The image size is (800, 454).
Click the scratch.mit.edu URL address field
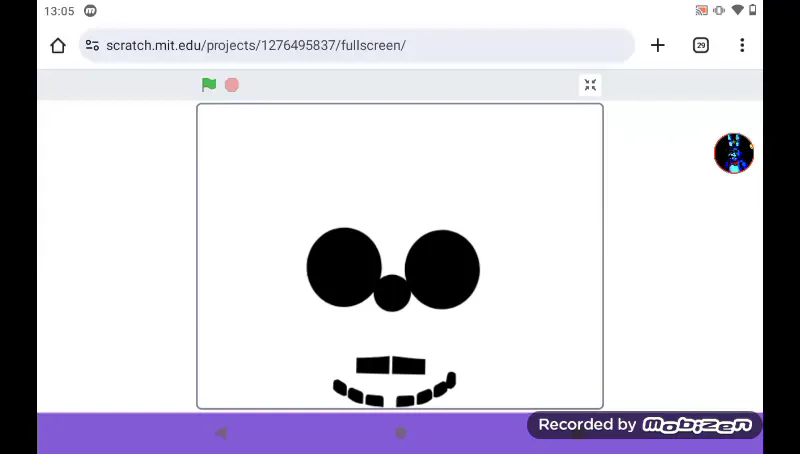[x=357, y=45]
